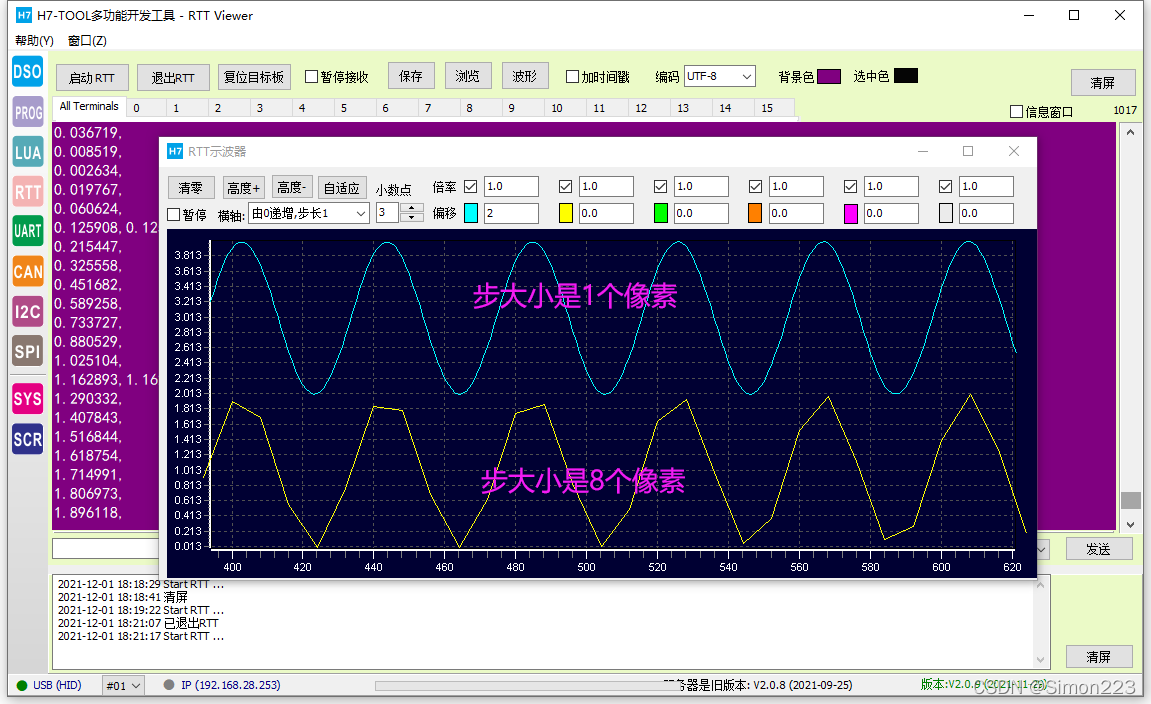Select the RTT module icon
This screenshot has width=1151, height=704.
coord(28,192)
